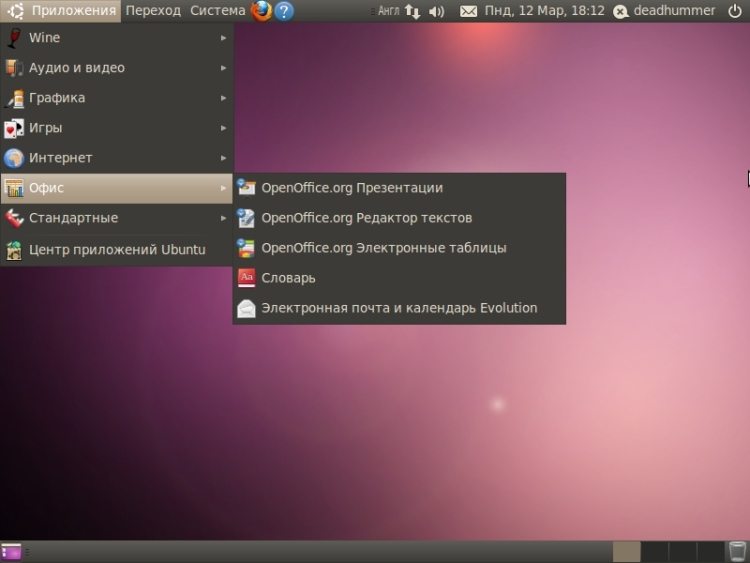This screenshot has width=750, height=563.
Task: Launch Электронная почта и календарь Evolution
Action: pos(398,308)
